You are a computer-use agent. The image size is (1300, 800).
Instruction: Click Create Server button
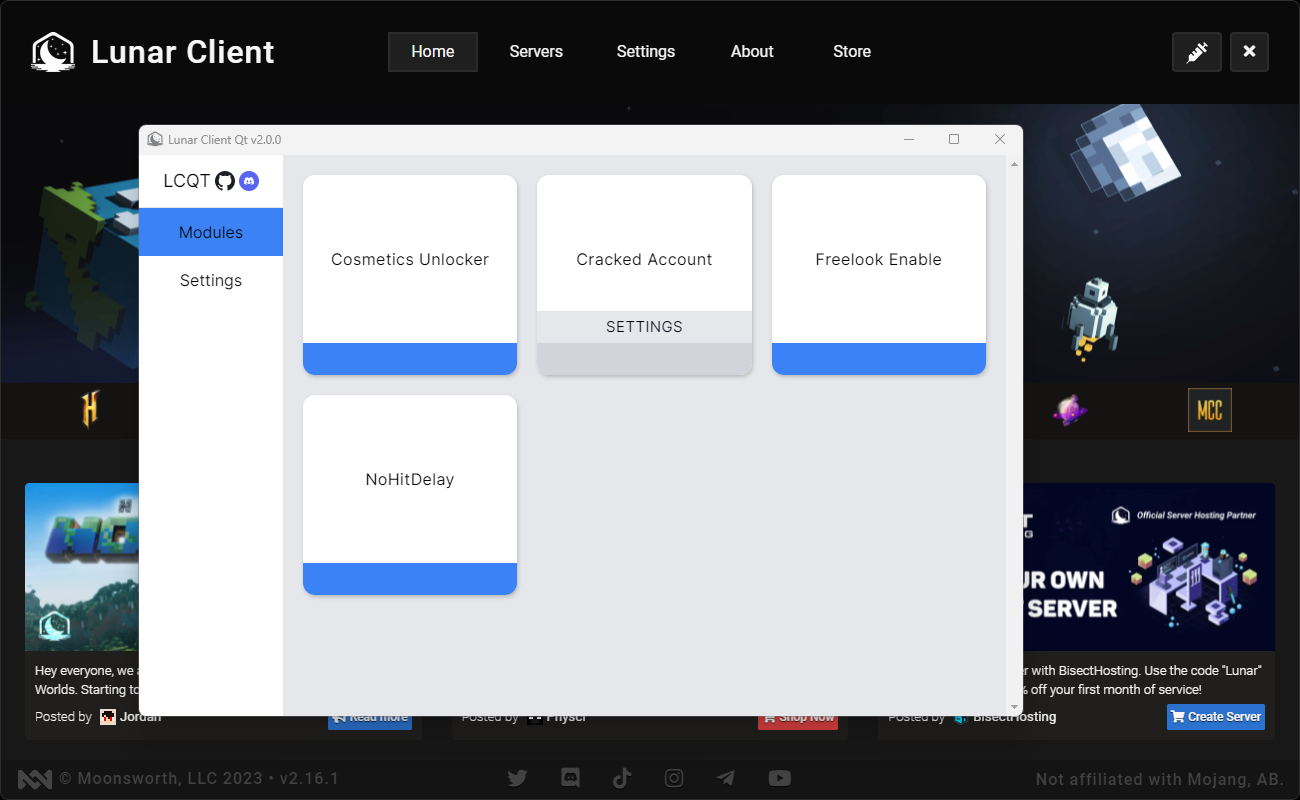(1216, 717)
